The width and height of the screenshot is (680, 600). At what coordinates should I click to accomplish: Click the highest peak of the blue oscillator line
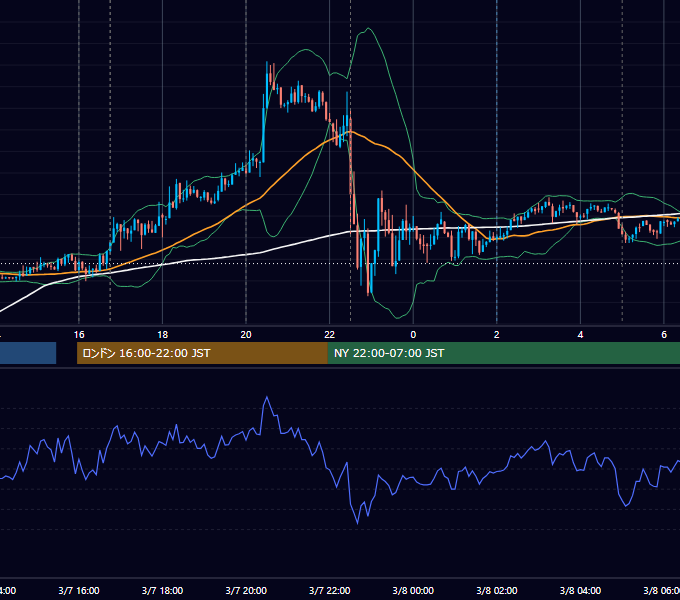[x=267, y=397]
